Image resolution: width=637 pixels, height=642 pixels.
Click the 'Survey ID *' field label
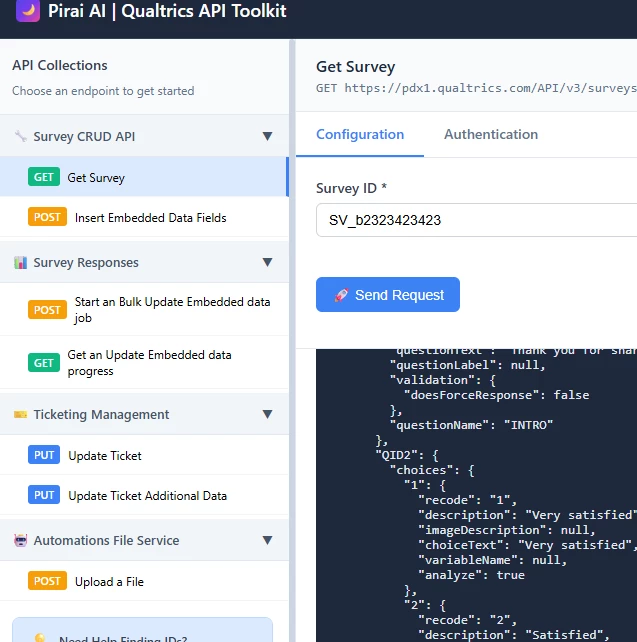click(x=351, y=188)
